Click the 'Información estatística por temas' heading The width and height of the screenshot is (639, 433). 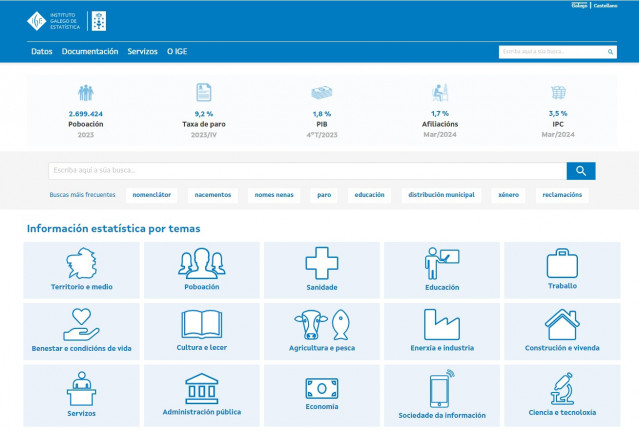click(114, 229)
